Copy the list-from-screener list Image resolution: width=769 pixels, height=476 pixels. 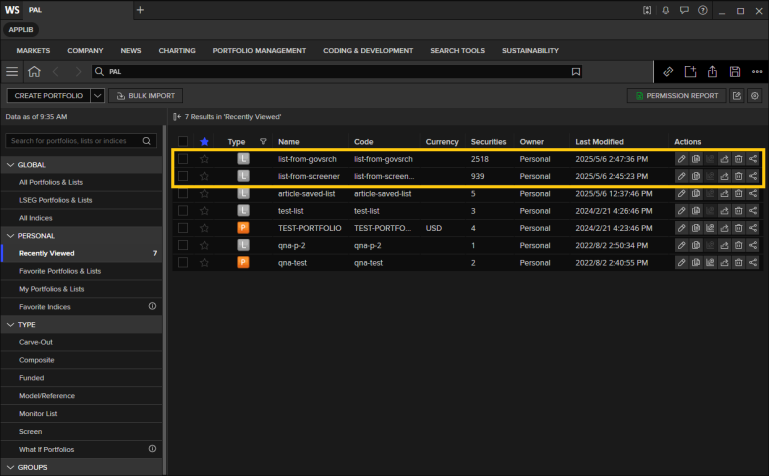(x=695, y=176)
